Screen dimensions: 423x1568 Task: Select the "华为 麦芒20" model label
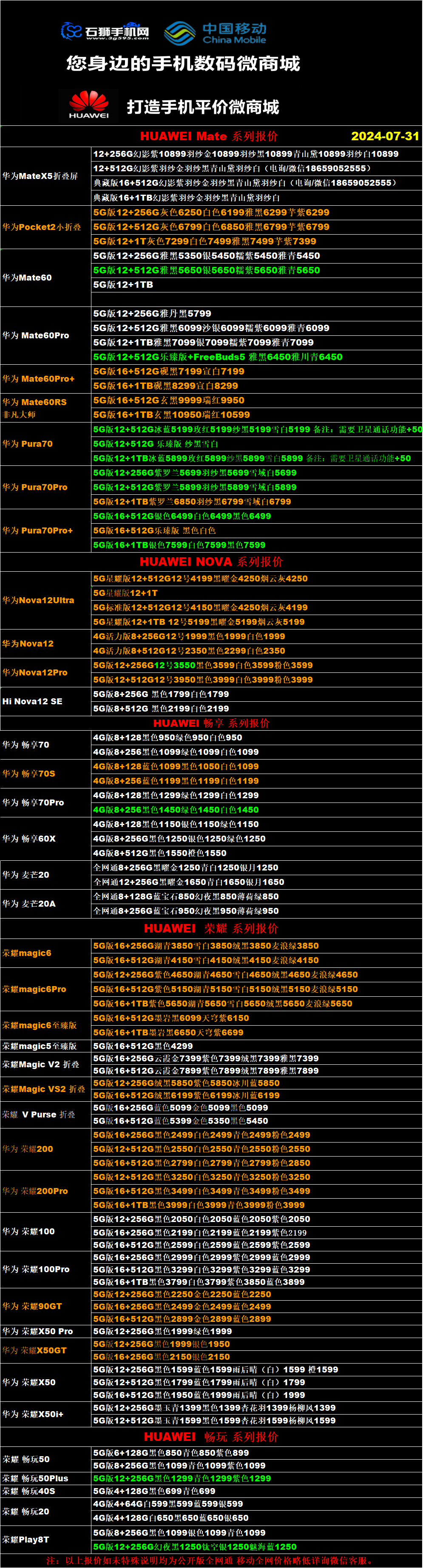tap(26, 875)
